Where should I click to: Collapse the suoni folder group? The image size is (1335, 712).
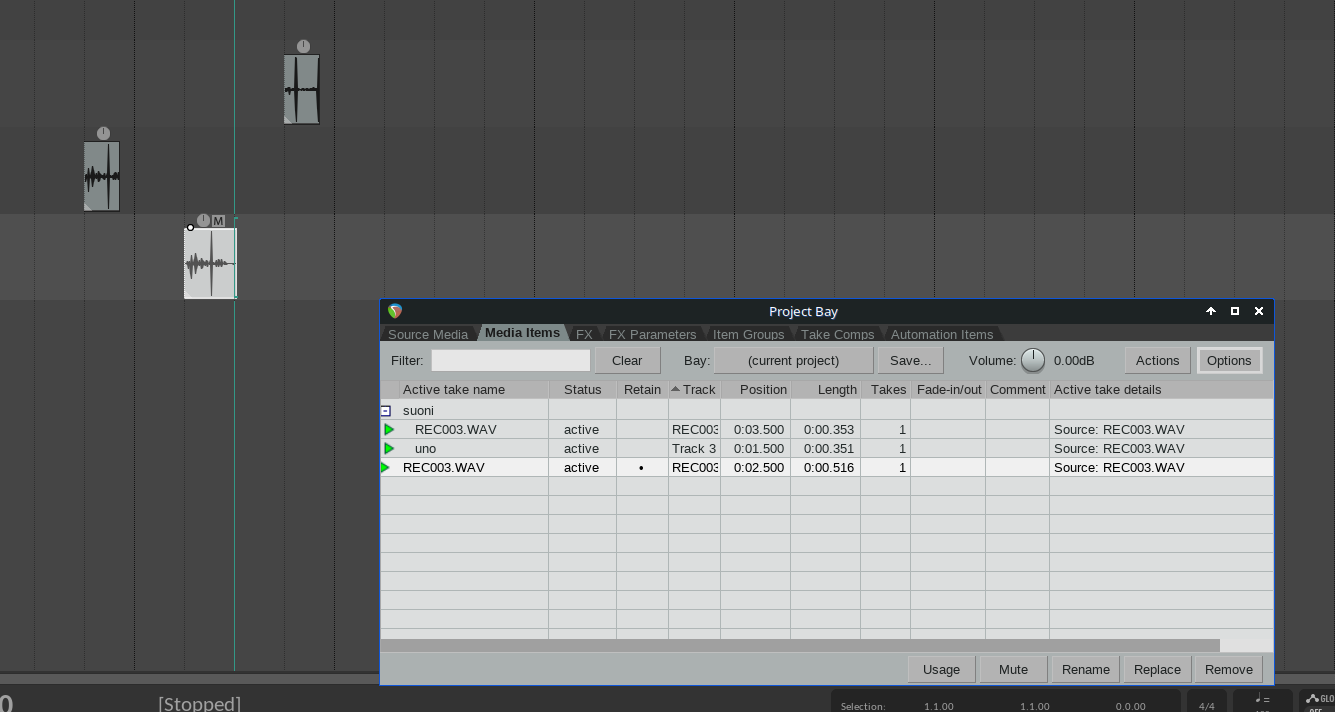(x=386, y=411)
